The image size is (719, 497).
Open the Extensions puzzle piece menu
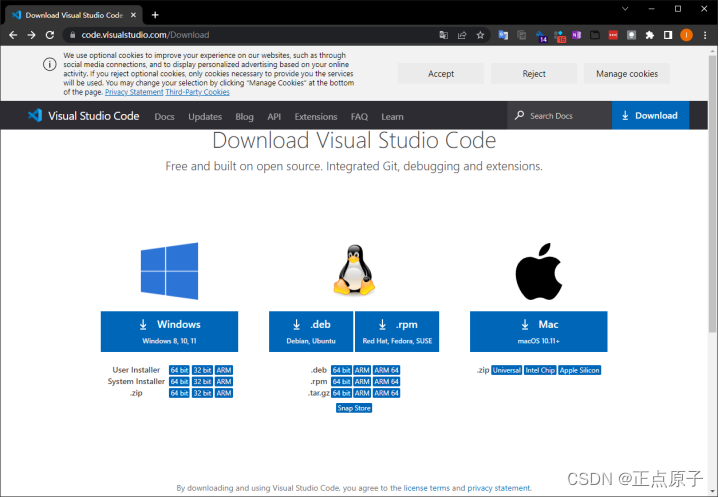[650, 35]
